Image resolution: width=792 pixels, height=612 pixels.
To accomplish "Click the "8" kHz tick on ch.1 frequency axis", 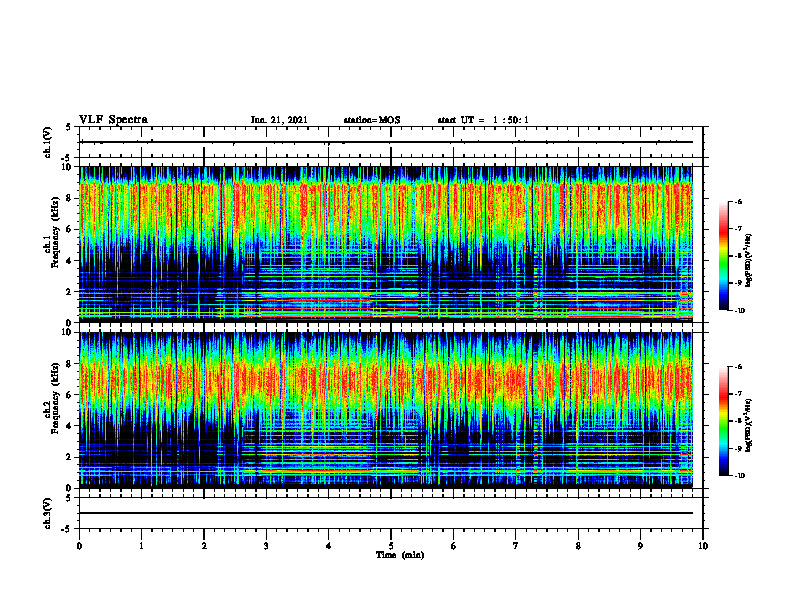I will (70, 198).
